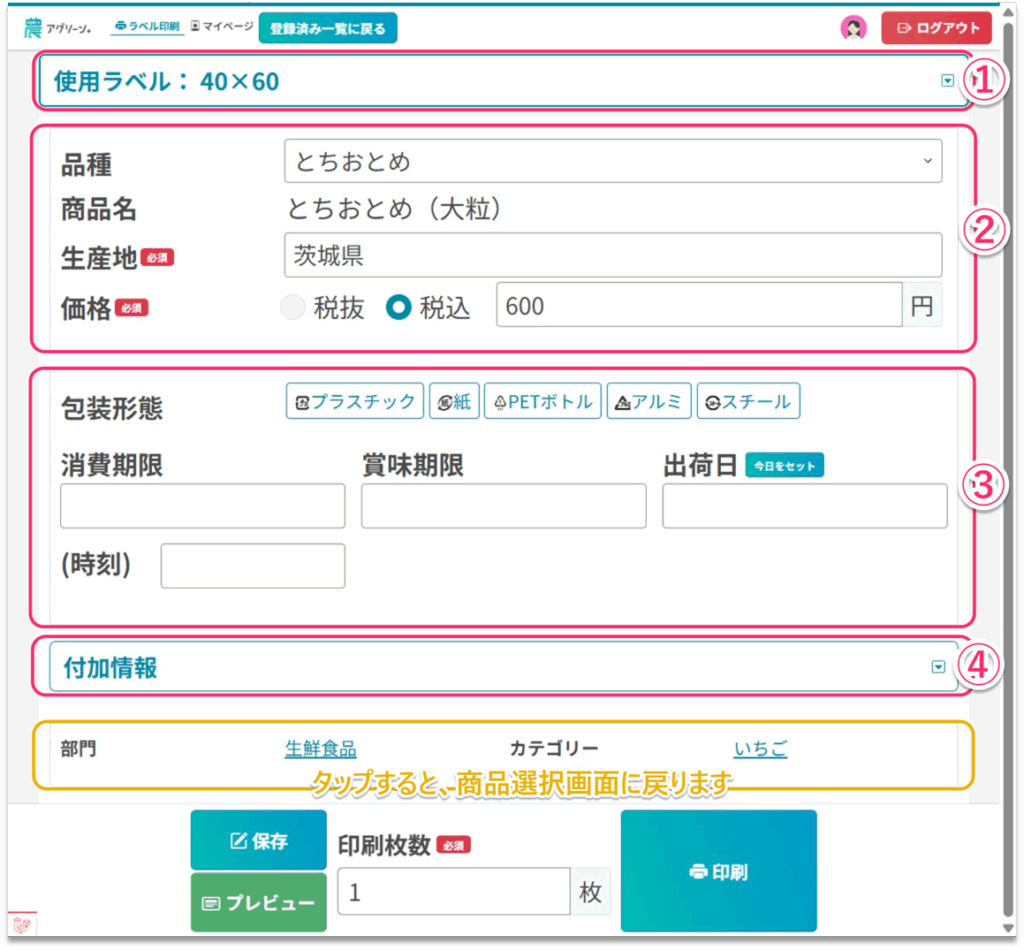The height and width of the screenshot is (950, 1024).
Task: Select the プラスチック packaging icon button
Action: pos(355,402)
